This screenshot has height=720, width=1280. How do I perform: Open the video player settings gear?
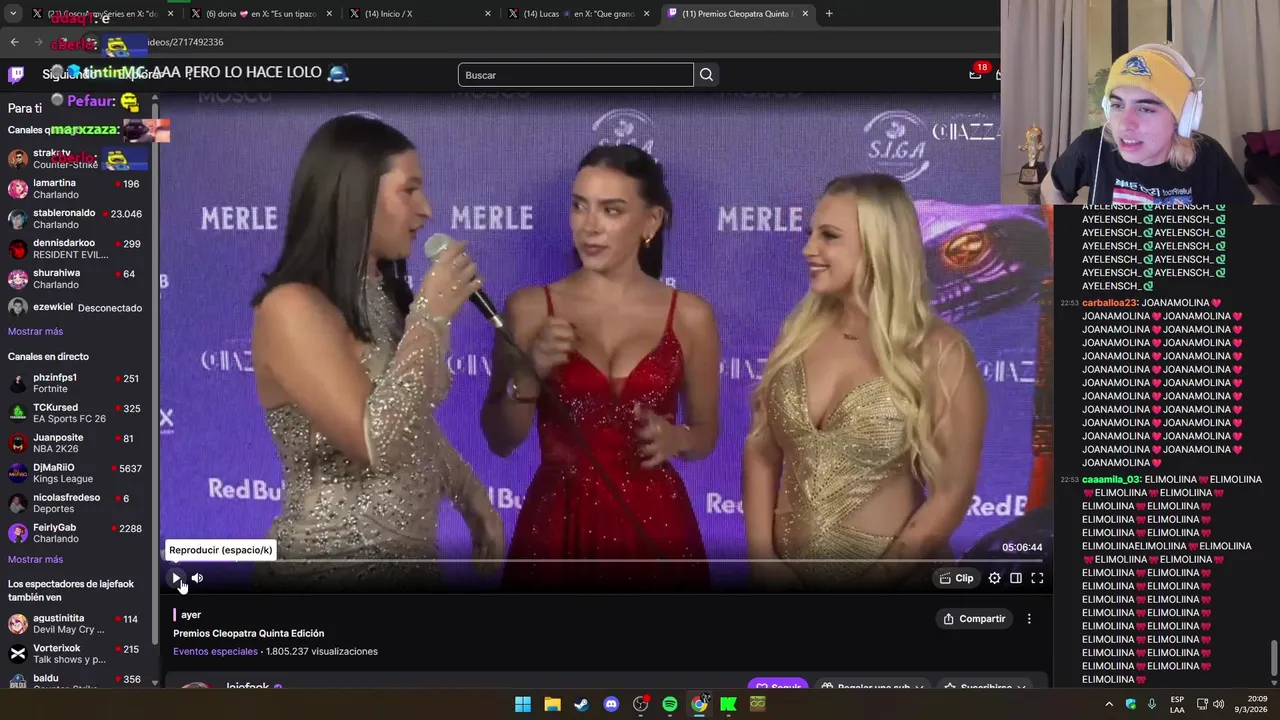click(994, 578)
